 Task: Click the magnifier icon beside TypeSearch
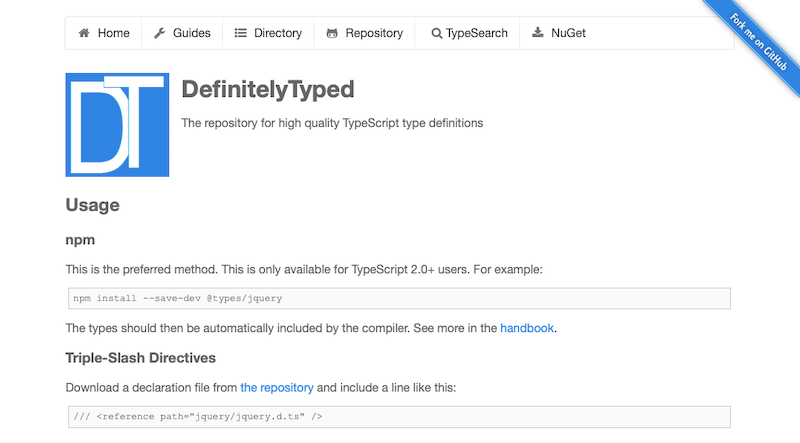(x=436, y=33)
